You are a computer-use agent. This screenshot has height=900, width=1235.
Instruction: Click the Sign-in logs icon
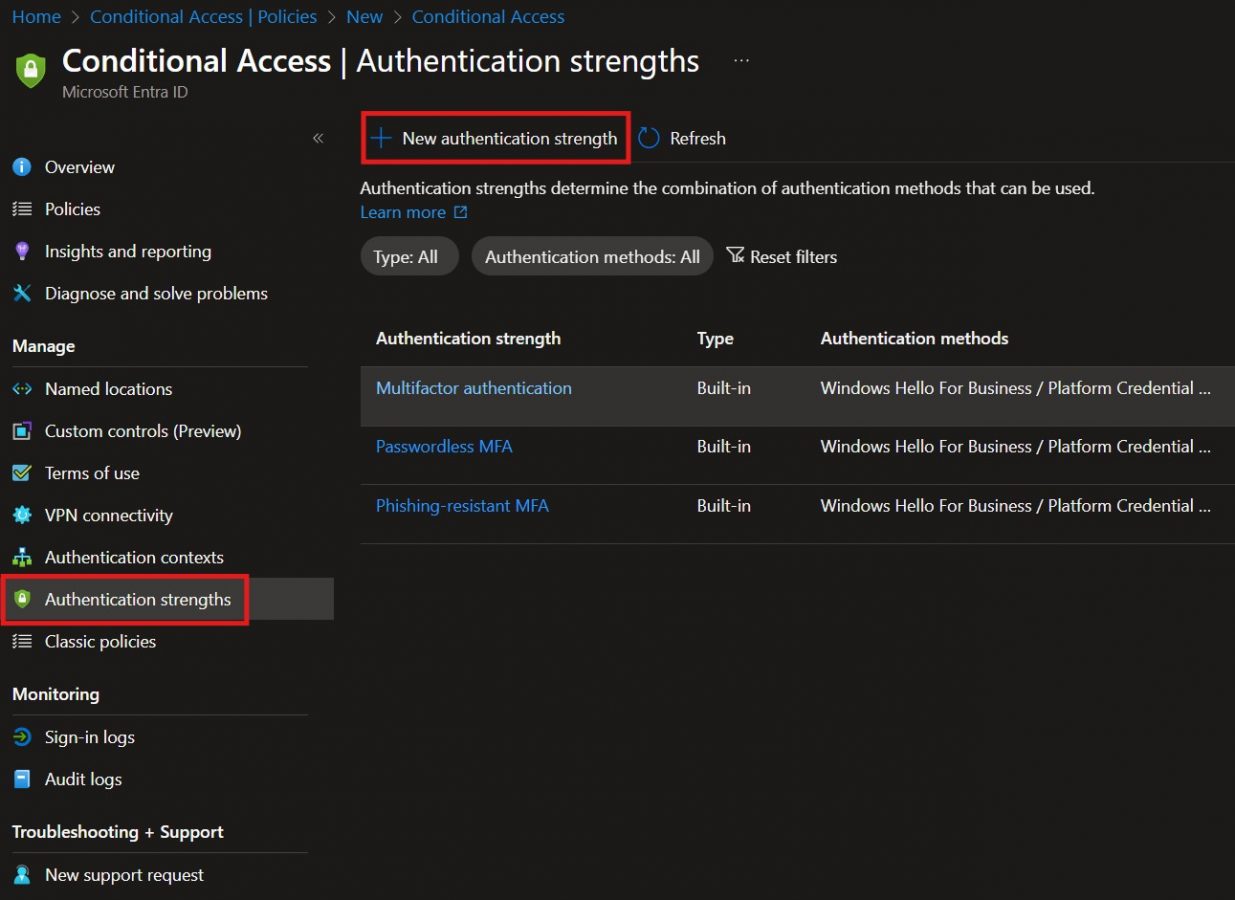click(22, 737)
